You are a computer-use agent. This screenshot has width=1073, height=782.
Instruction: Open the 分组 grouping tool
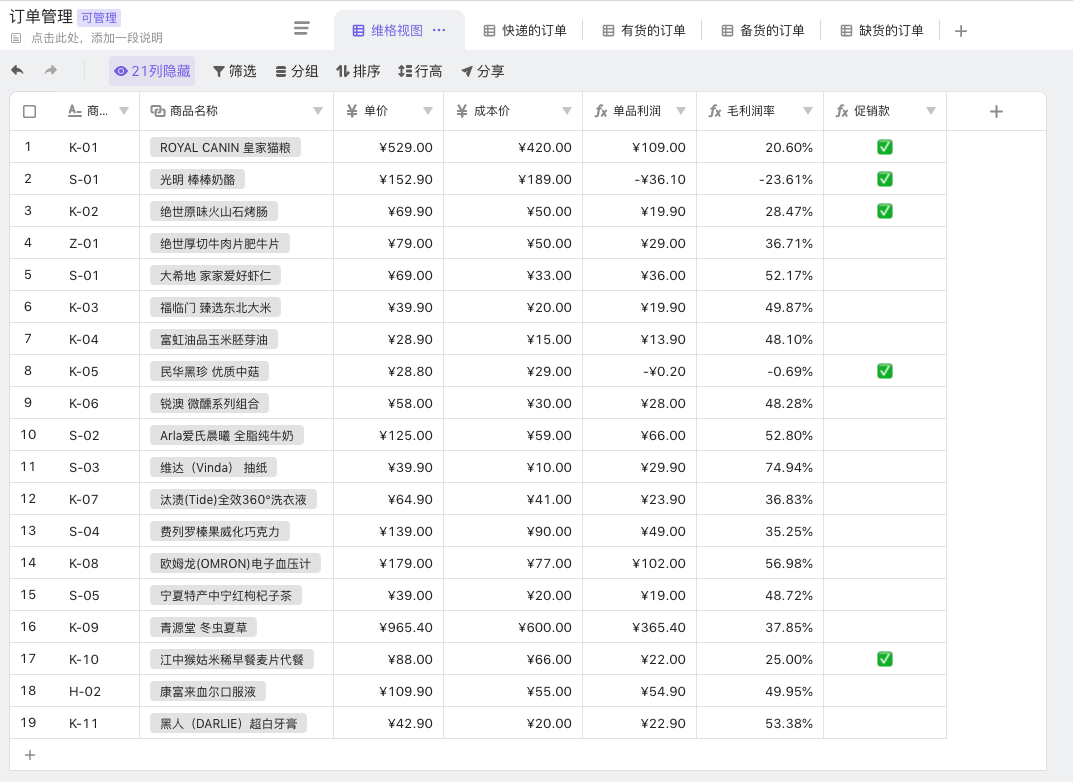pos(296,71)
